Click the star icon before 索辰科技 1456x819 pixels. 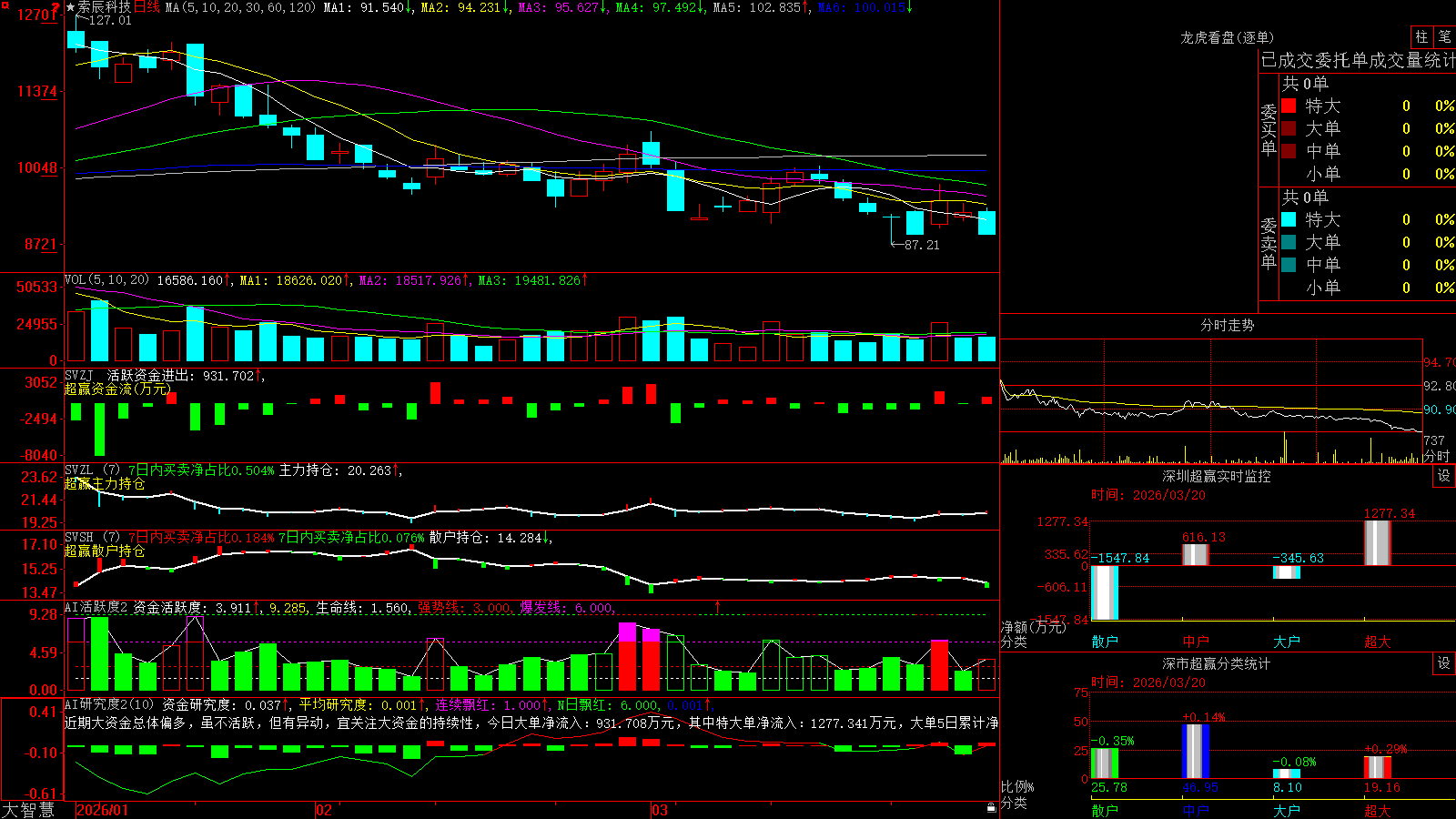[71, 7]
